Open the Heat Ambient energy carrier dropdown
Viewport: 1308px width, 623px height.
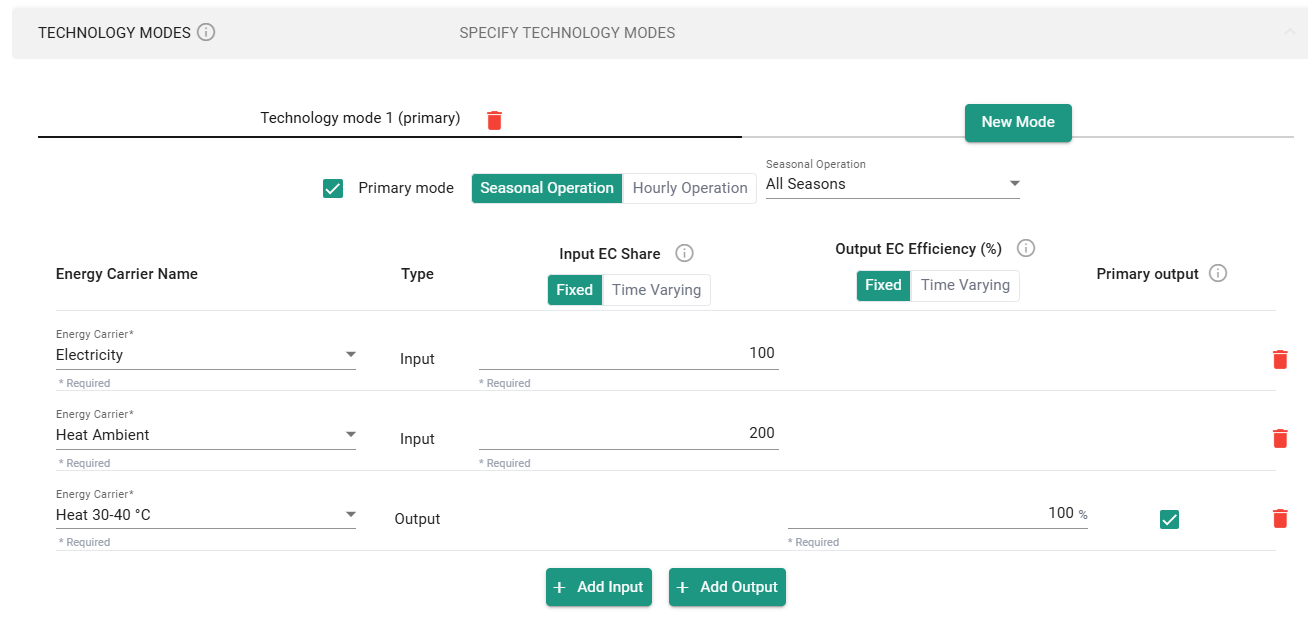pyautogui.click(x=205, y=435)
